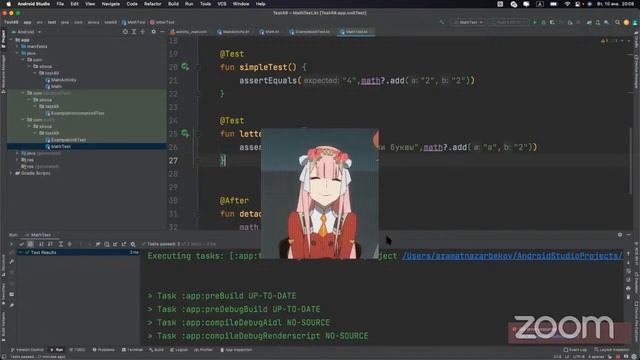The image size is (640, 360).
Task: Open the Logcat tool window button
Action: (x=179, y=350)
